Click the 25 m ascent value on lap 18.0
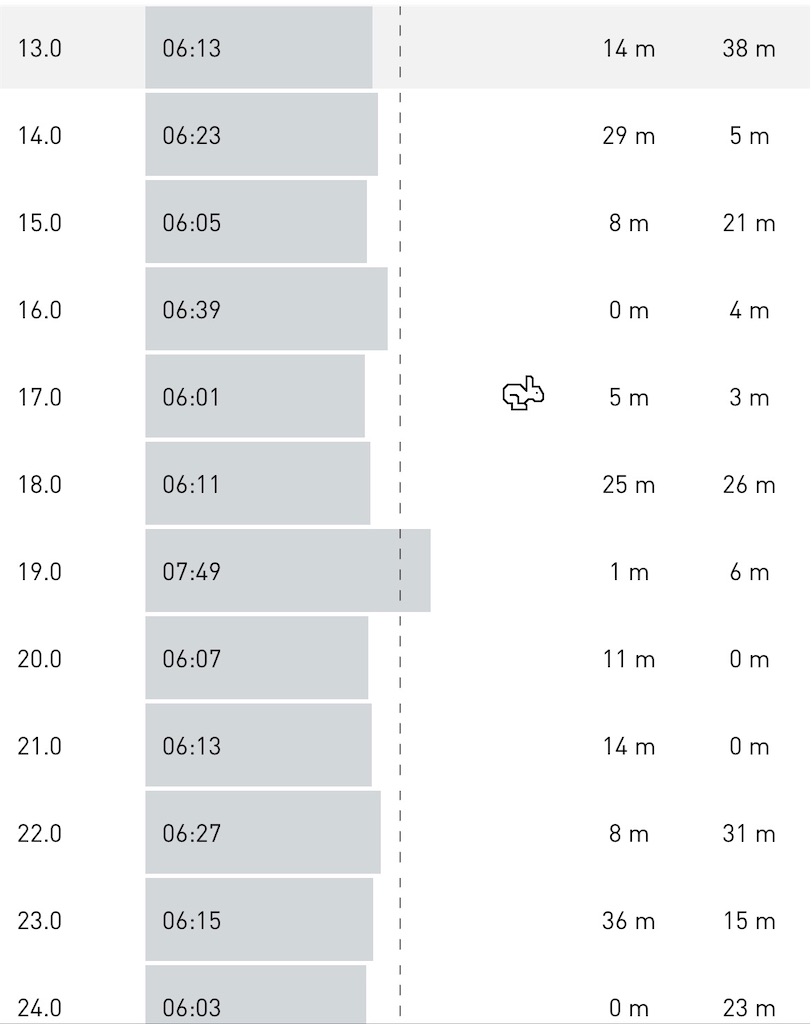The height and width of the screenshot is (1024, 811). (628, 485)
